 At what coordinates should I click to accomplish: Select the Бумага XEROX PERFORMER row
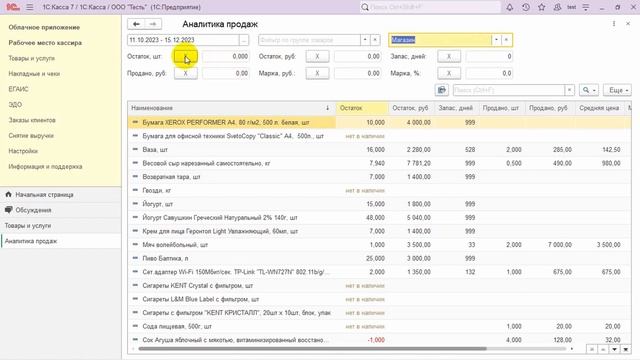(379, 122)
